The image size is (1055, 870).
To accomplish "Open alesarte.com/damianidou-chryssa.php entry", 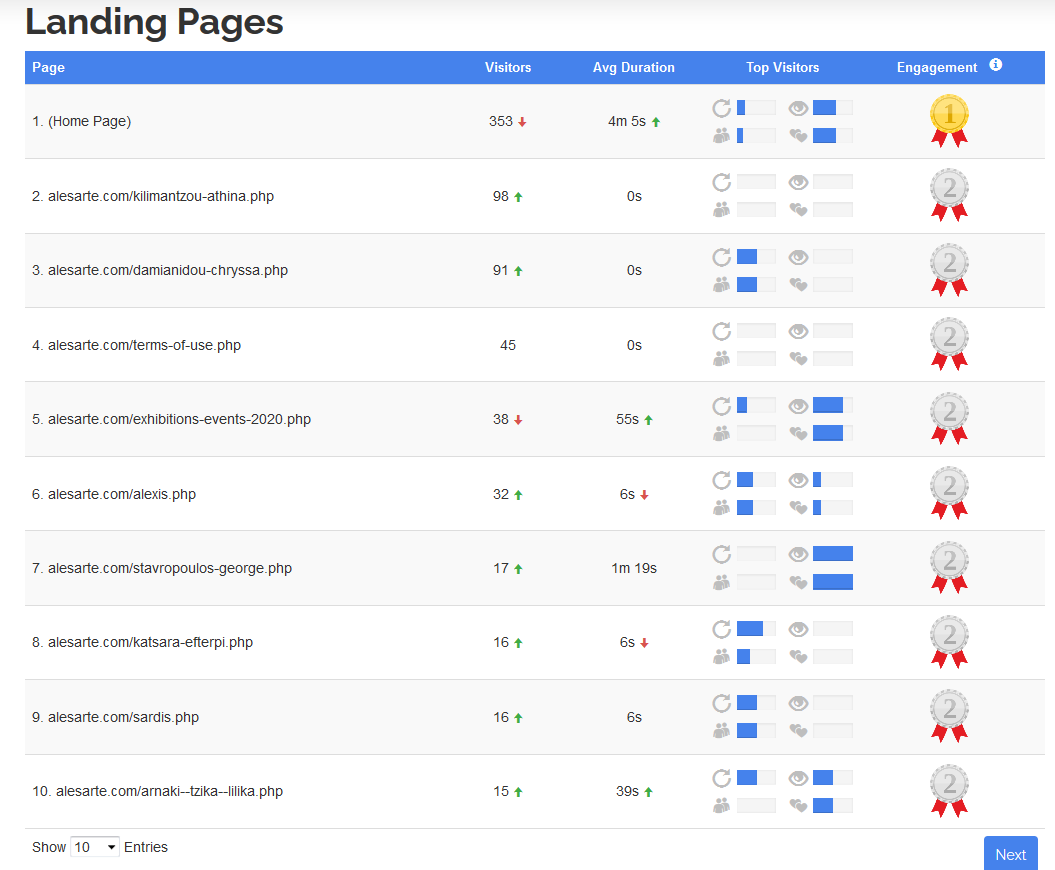I will click(159, 270).
